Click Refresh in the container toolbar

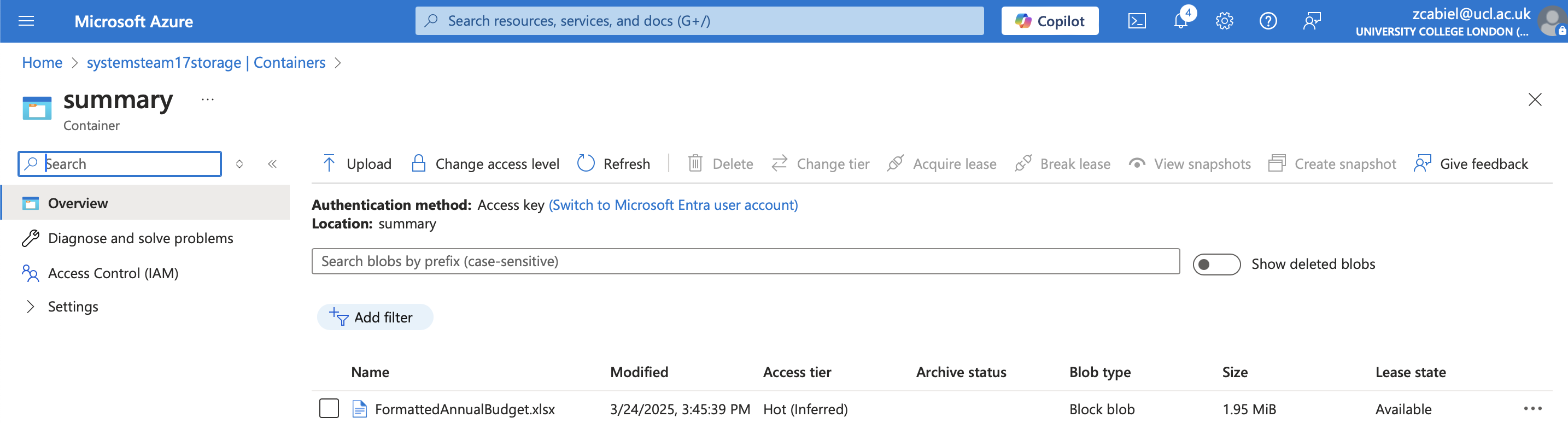pos(613,164)
